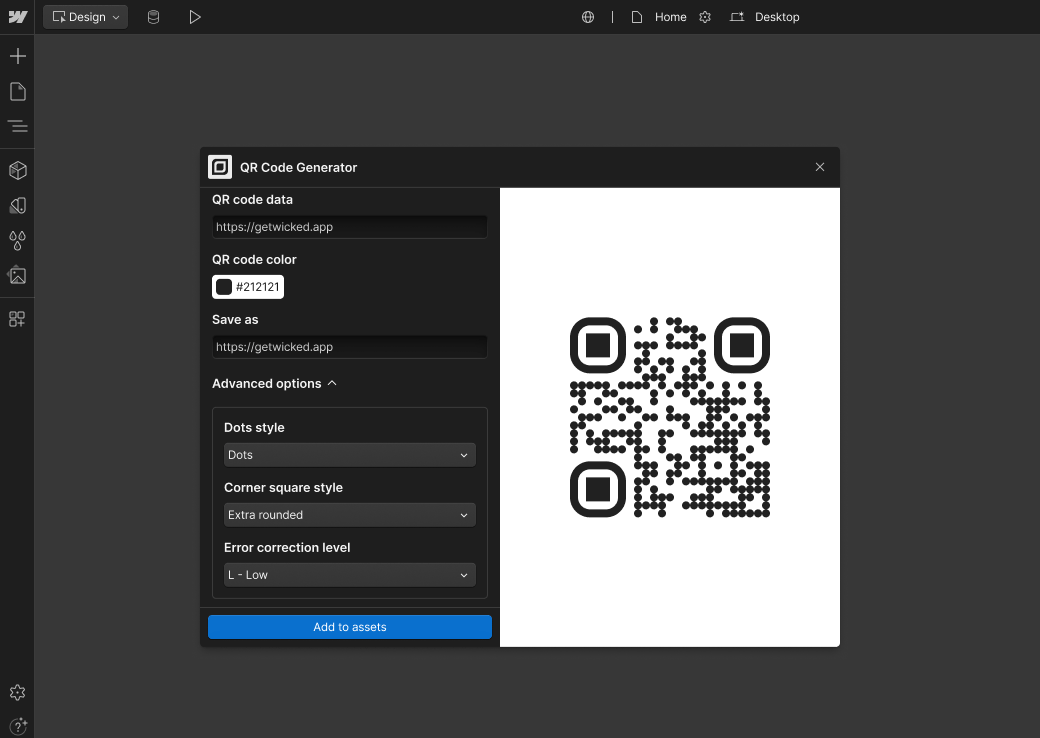The image size is (1040, 738).
Task: Click the page file icon beside Home
Action: tap(637, 17)
